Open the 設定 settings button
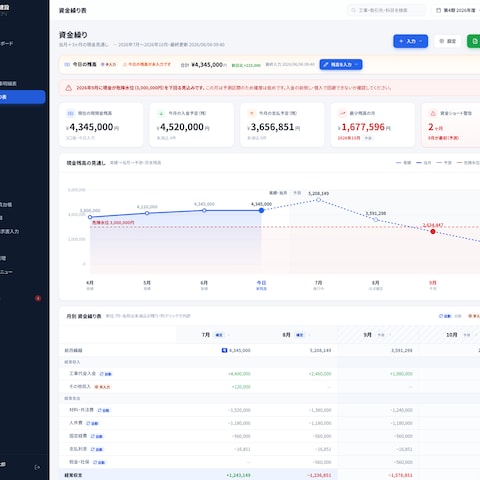Image resolution: width=480 pixels, height=480 pixels. click(447, 41)
